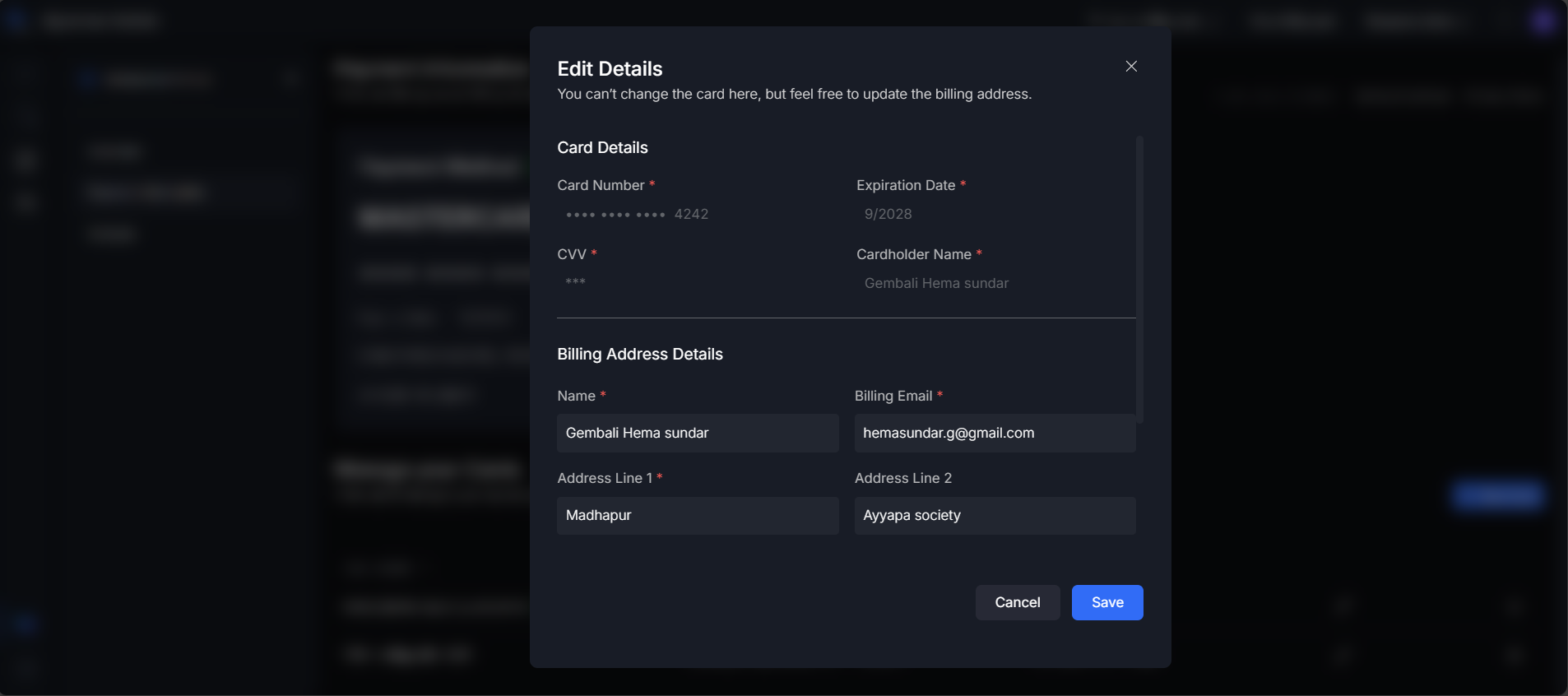Click the Address Line 2 label text
Screen dimensions: 1568x696
tap(902, 478)
